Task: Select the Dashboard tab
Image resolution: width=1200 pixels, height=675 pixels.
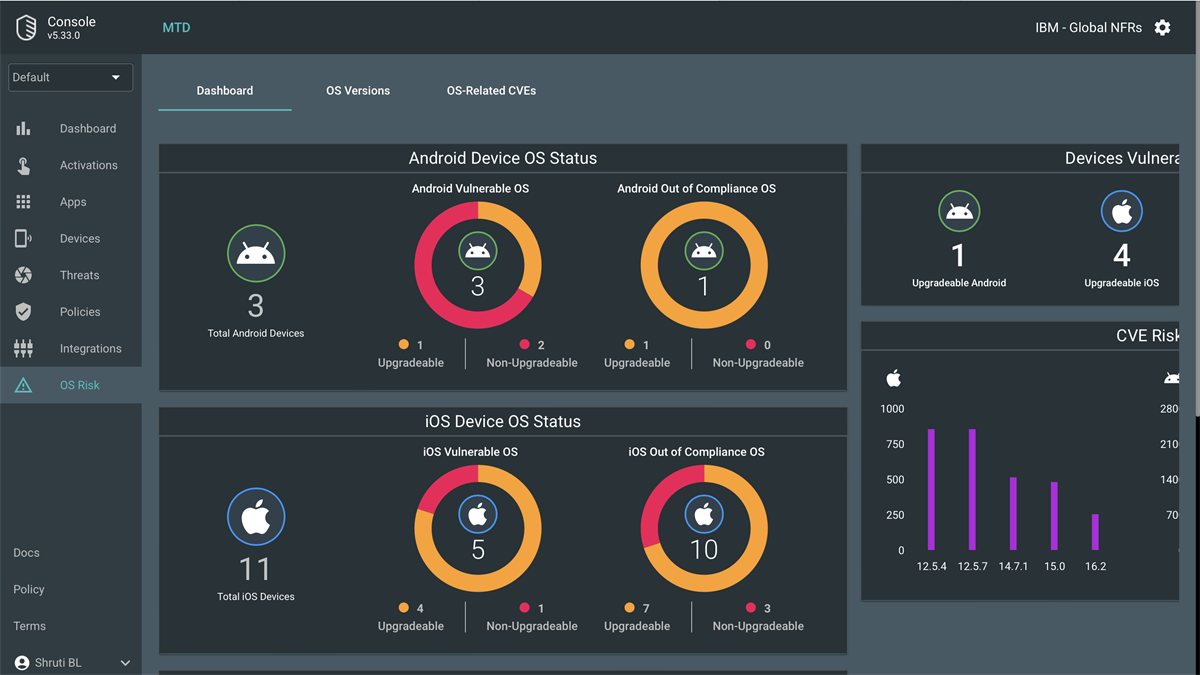Action: pyautogui.click(x=225, y=90)
